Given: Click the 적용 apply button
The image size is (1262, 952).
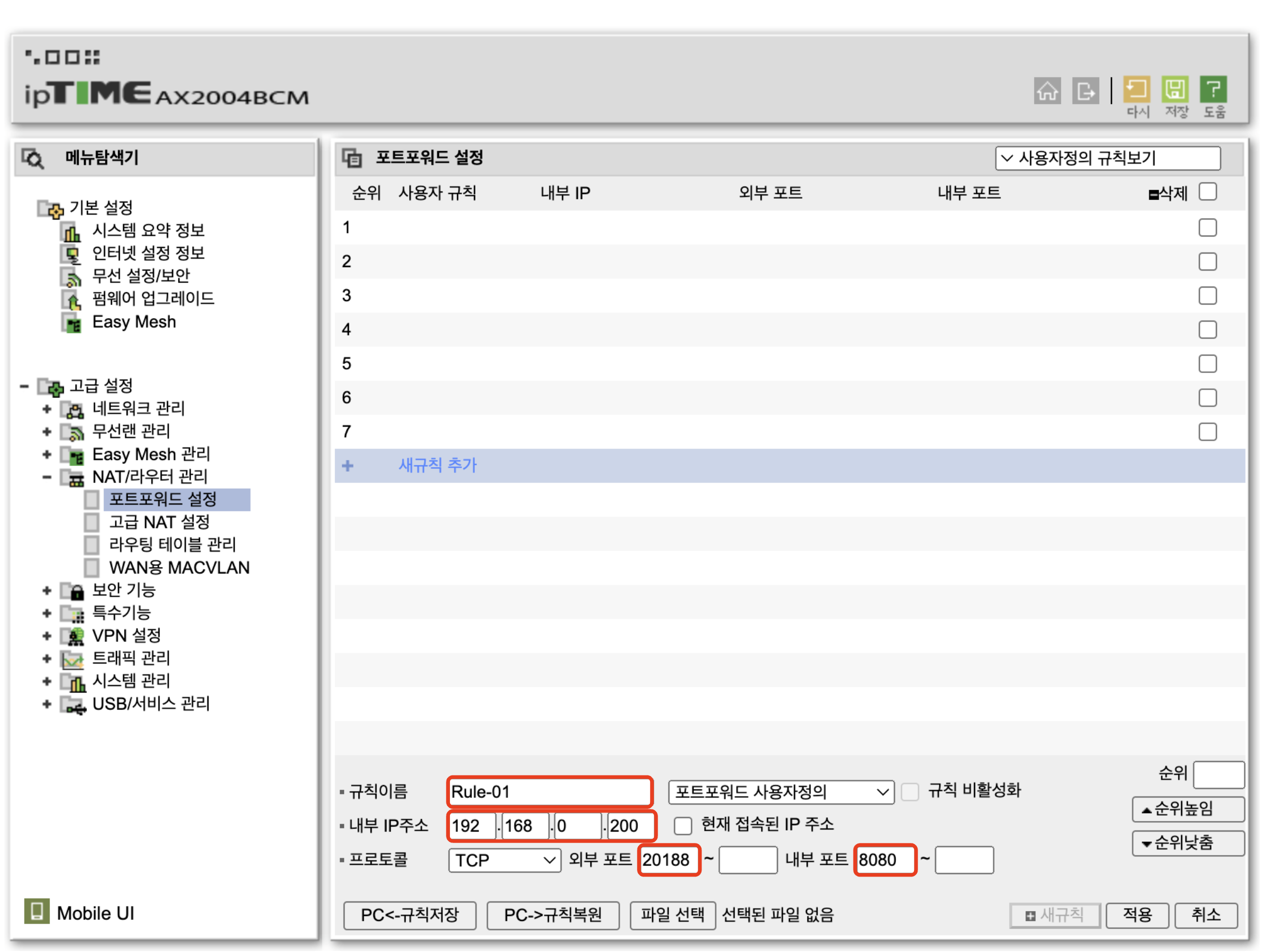Looking at the screenshot, I should pyautogui.click(x=1136, y=915).
